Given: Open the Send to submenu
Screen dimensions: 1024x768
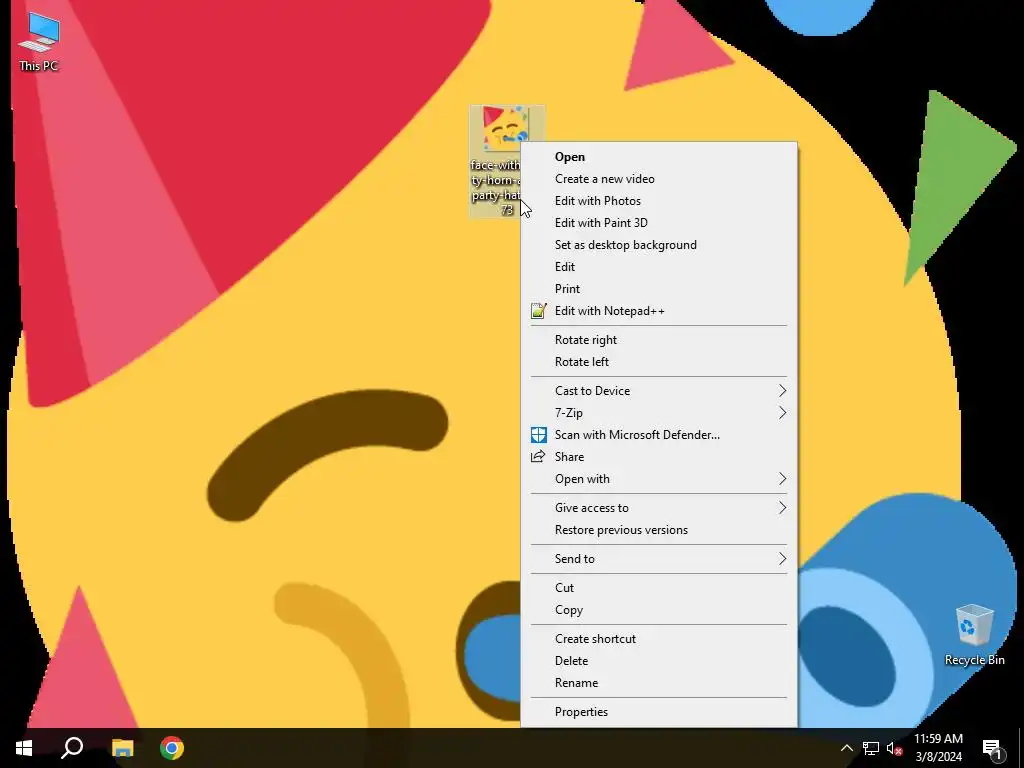Looking at the screenshot, I should pos(659,559).
